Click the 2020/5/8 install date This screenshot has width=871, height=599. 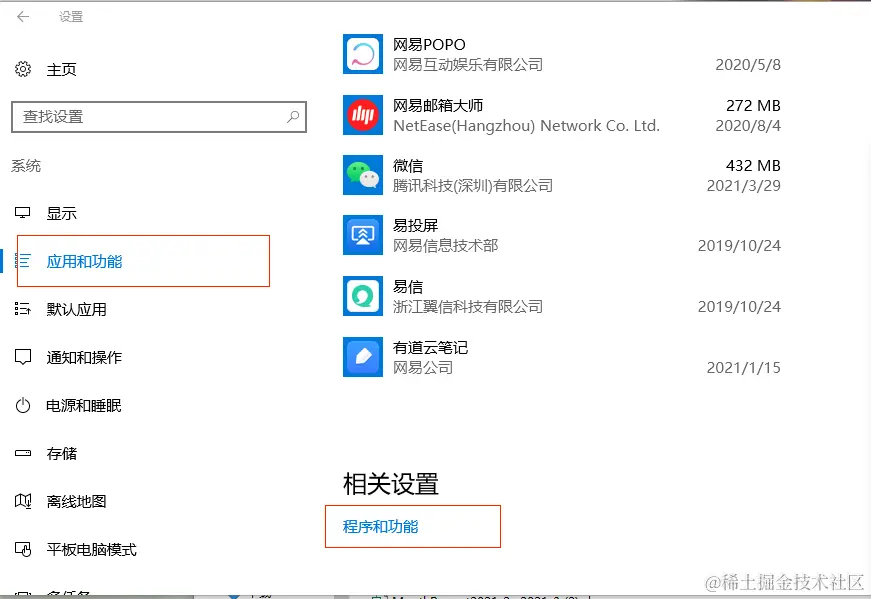pyautogui.click(x=748, y=64)
